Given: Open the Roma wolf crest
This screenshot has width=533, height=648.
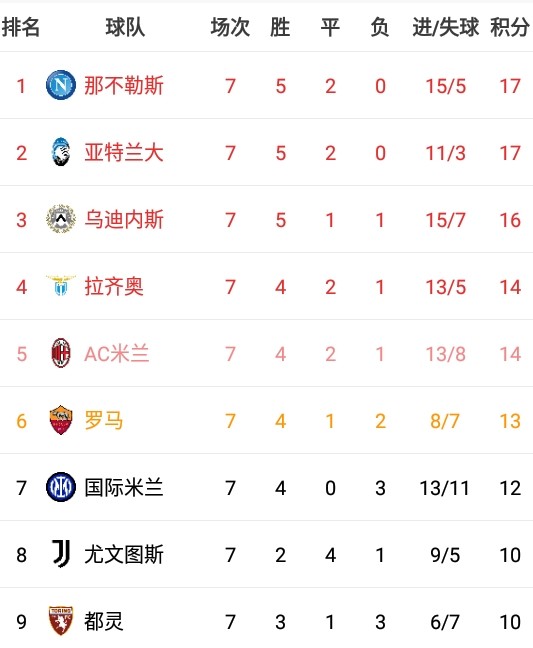Looking at the screenshot, I should point(61,420).
